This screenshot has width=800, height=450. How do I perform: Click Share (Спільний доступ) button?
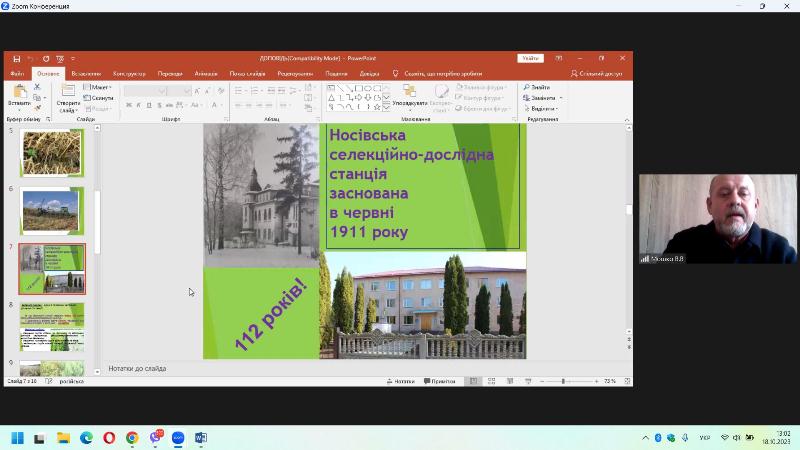click(597, 73)
